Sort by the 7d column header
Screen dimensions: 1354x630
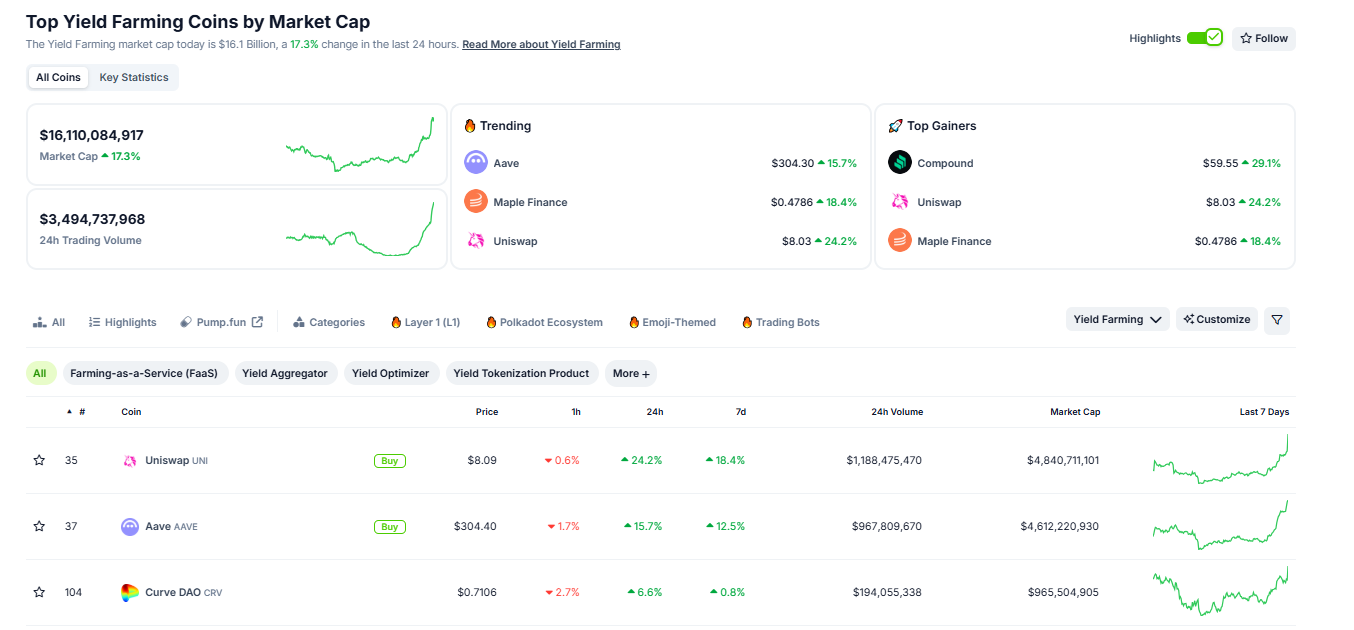coord(741,412)
